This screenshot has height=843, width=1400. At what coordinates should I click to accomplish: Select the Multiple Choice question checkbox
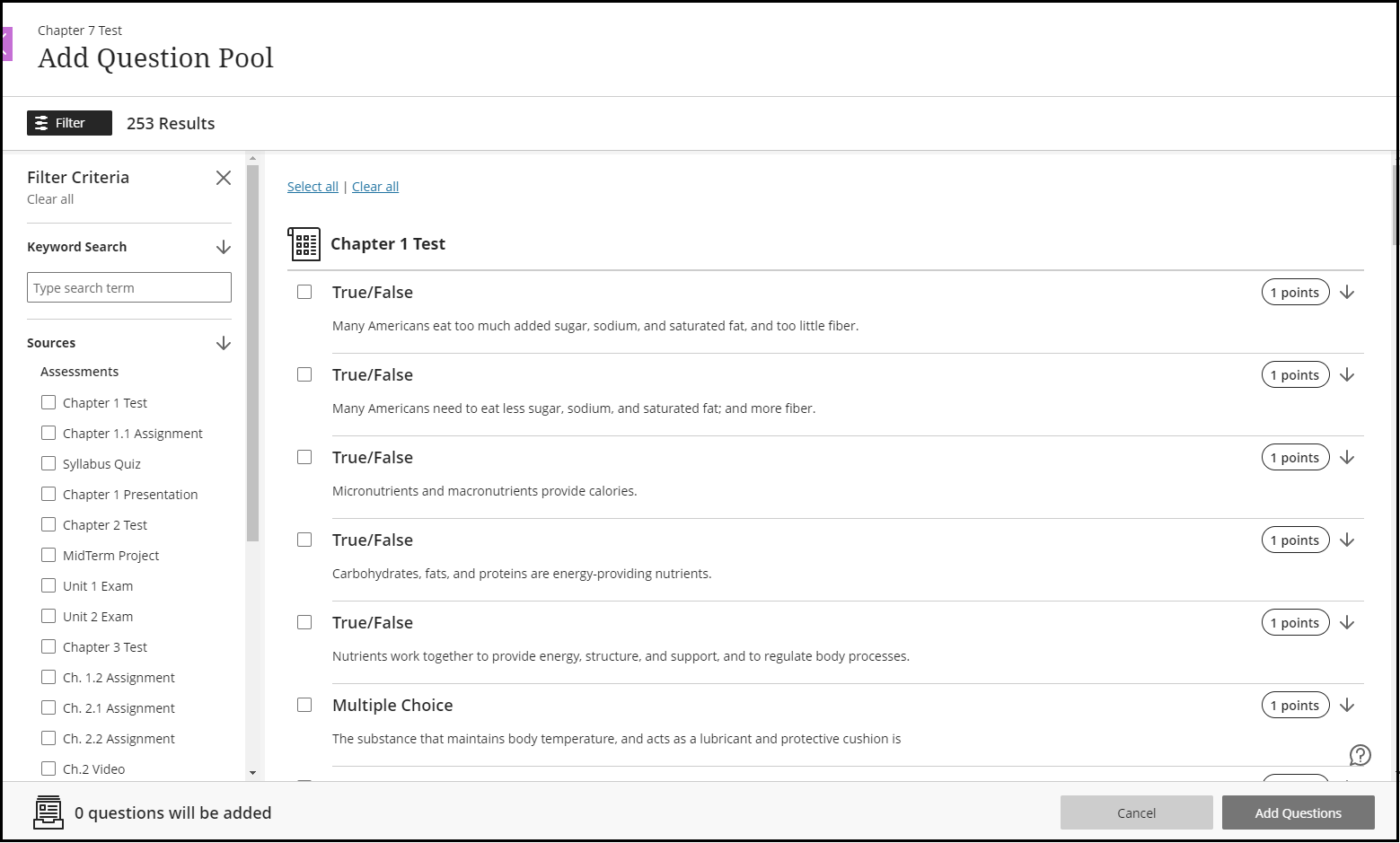pyautogui.click(x=304, y=706)
